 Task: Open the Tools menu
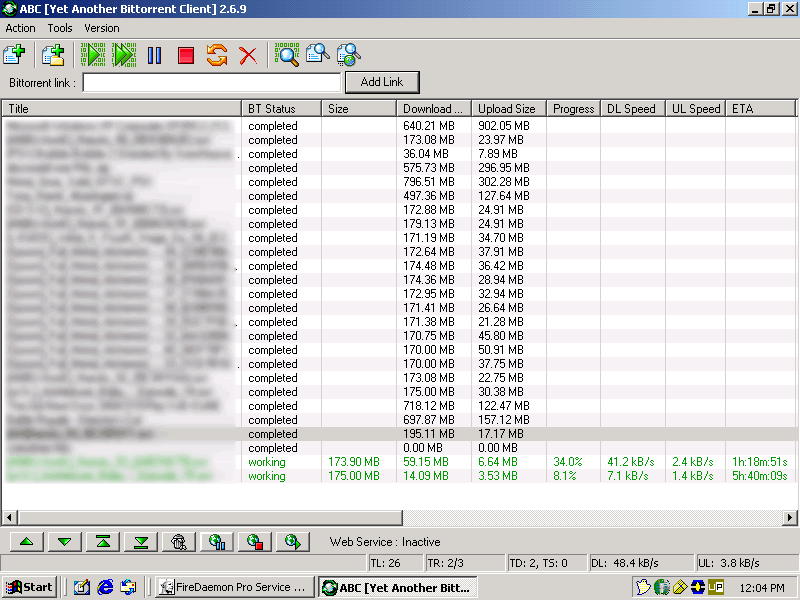[x=60, y=28]
